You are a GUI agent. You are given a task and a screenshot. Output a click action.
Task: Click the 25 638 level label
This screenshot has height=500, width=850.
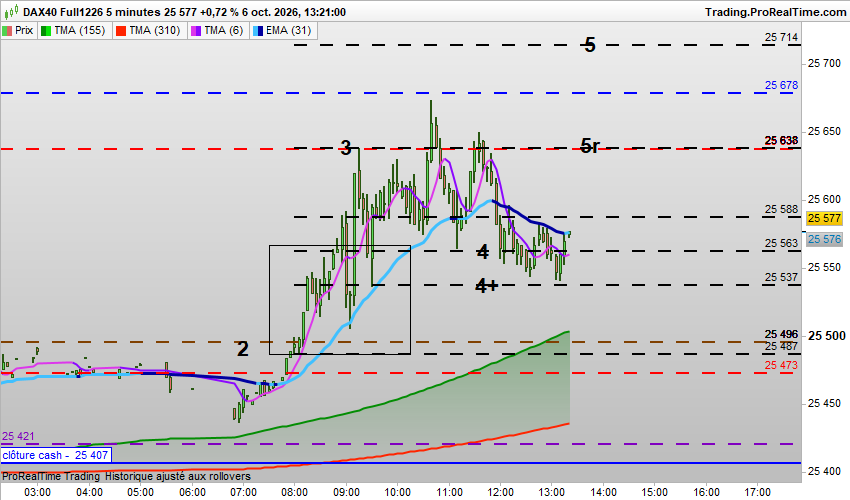click(x=781, y=140)
